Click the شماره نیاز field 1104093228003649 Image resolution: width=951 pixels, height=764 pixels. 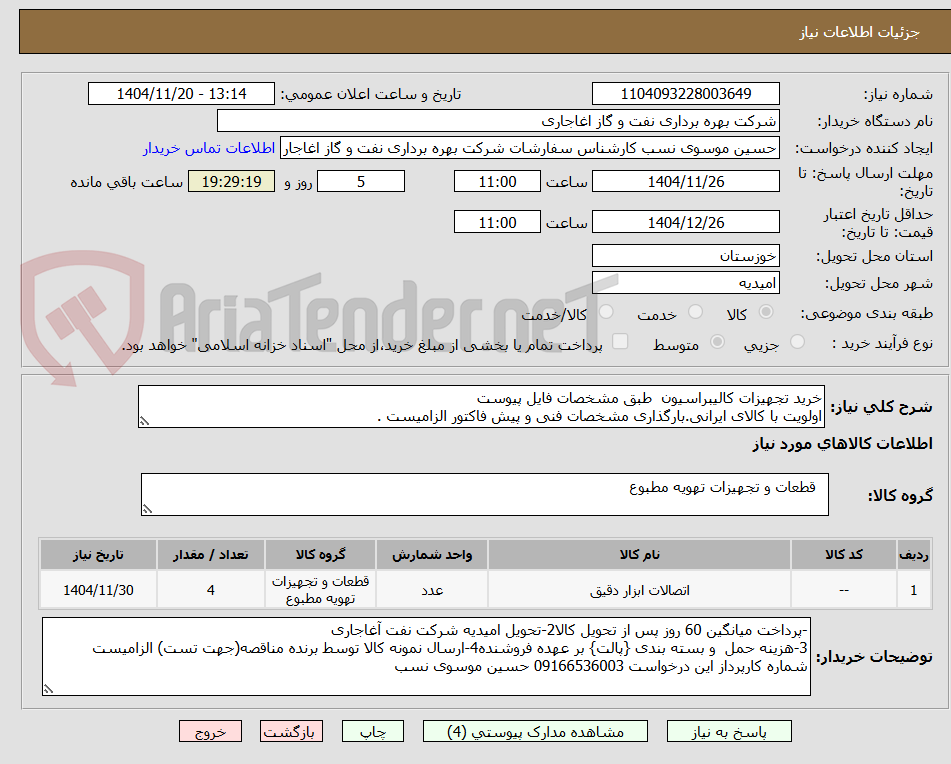(x=685, y=94)
